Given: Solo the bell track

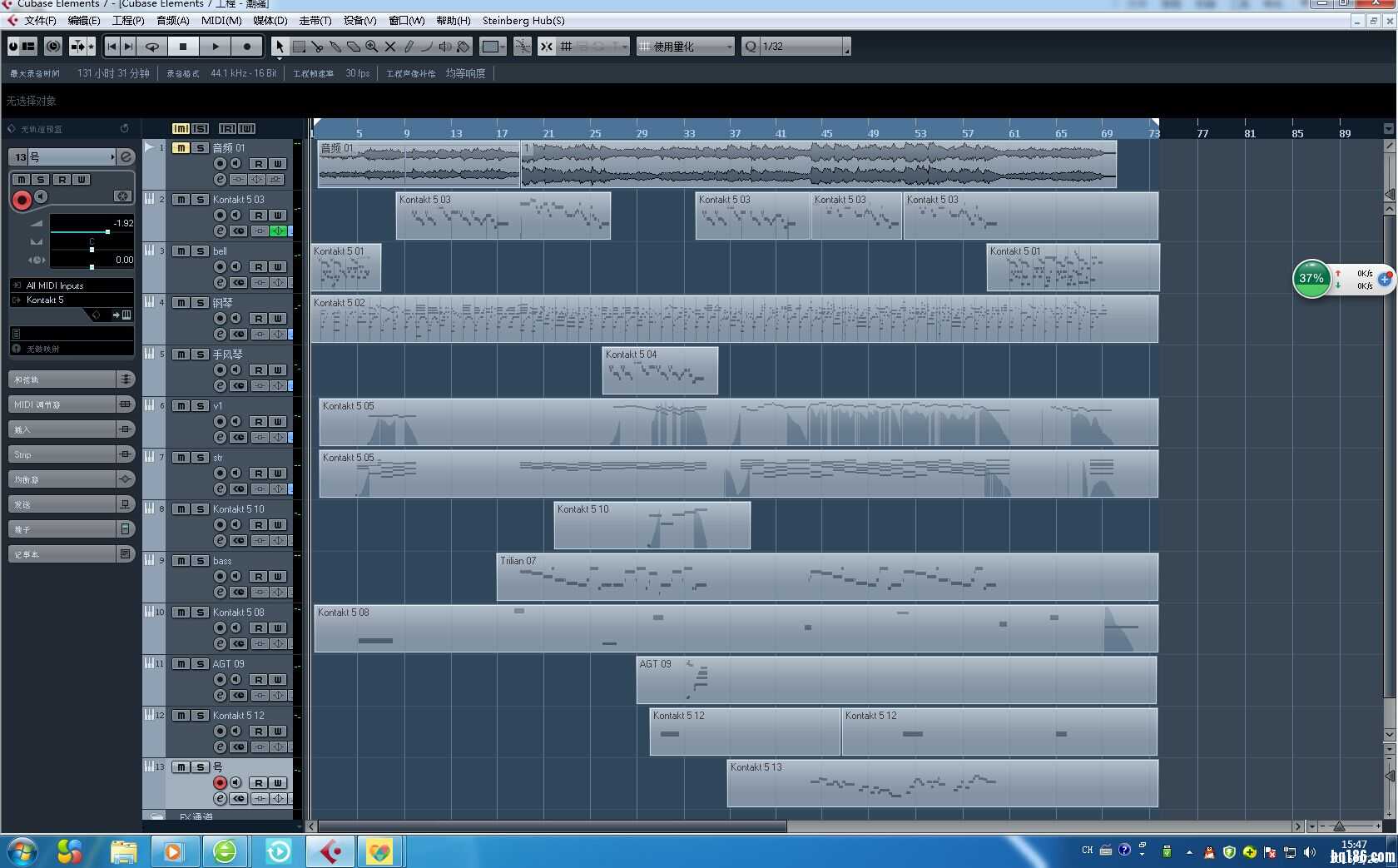Looking at the screenshot, I should (200, 251).
